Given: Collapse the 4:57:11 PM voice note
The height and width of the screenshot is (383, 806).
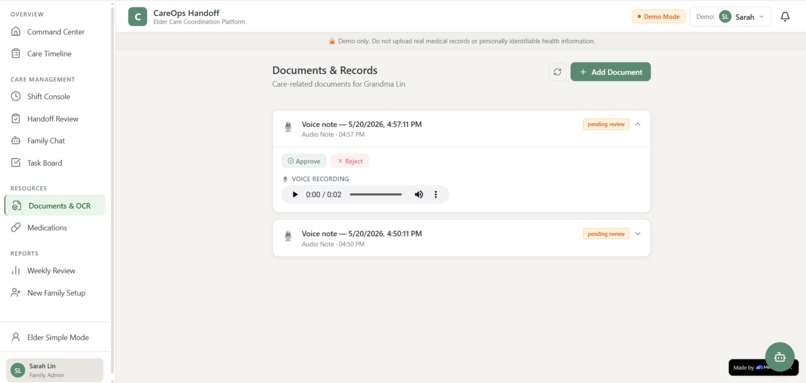Looking at the screenshot, I should 638,124.
